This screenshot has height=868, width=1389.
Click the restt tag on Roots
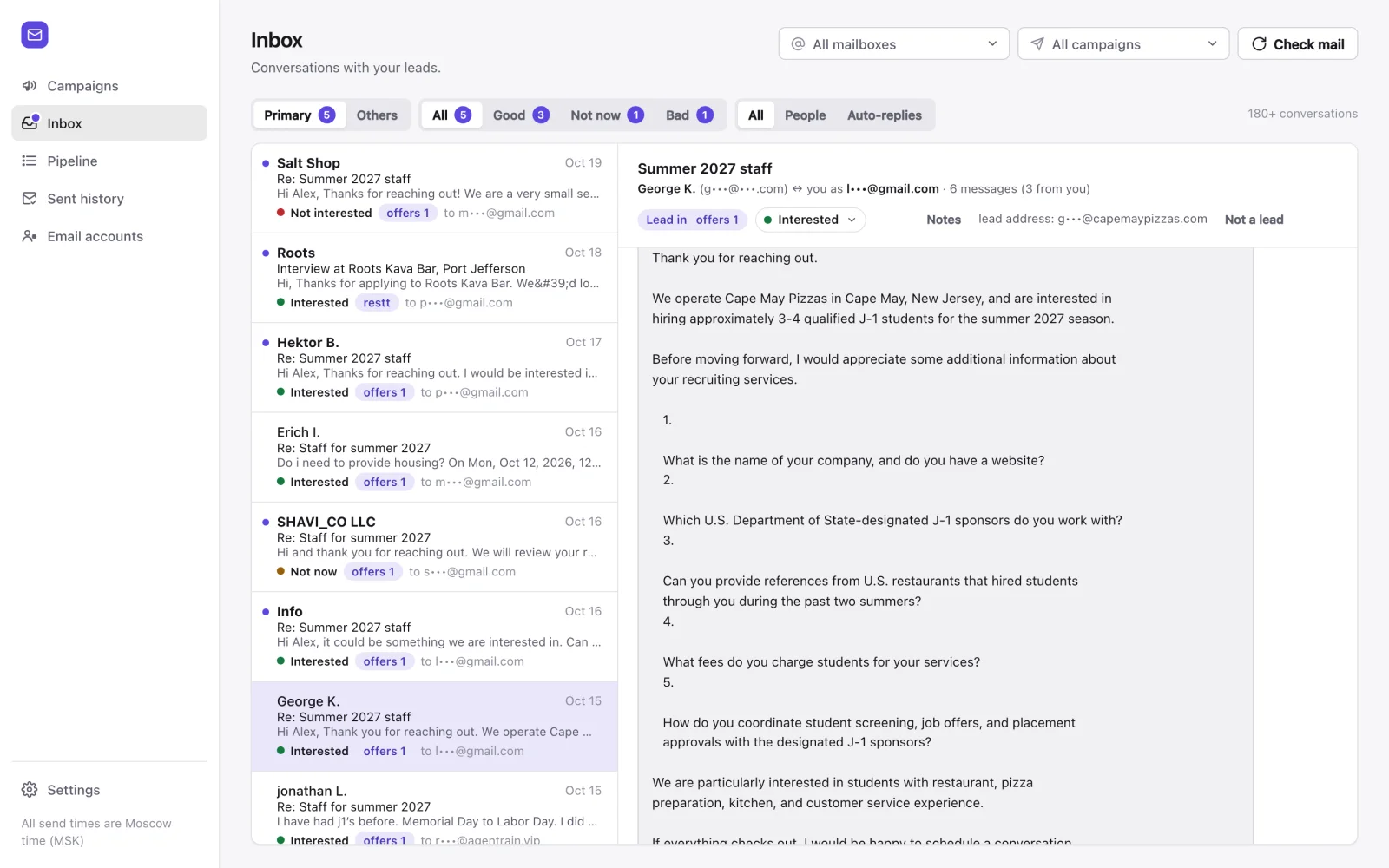pyautogui.click(x=377, y=303)
